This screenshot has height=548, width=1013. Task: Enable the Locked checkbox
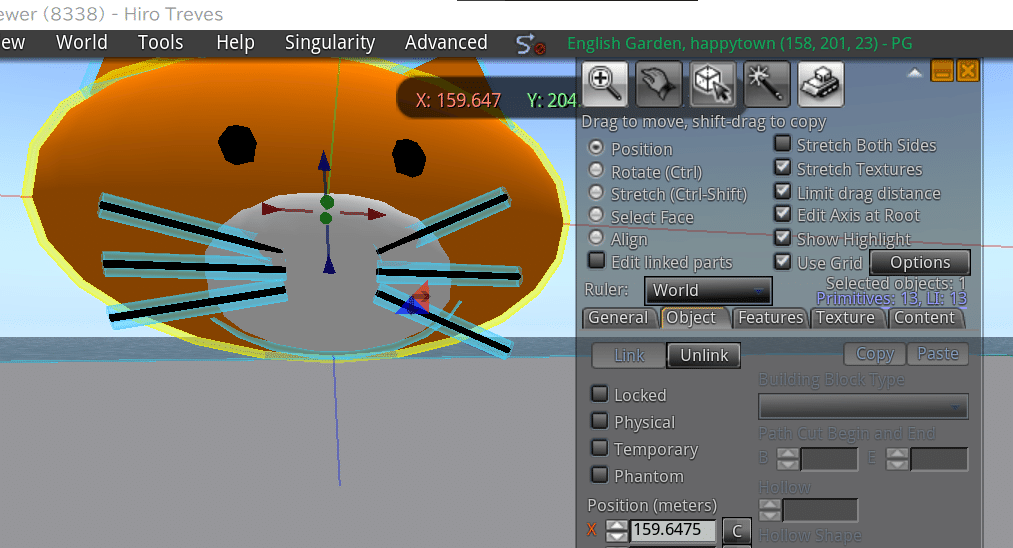pyautogui.click(x=600, y=394)
